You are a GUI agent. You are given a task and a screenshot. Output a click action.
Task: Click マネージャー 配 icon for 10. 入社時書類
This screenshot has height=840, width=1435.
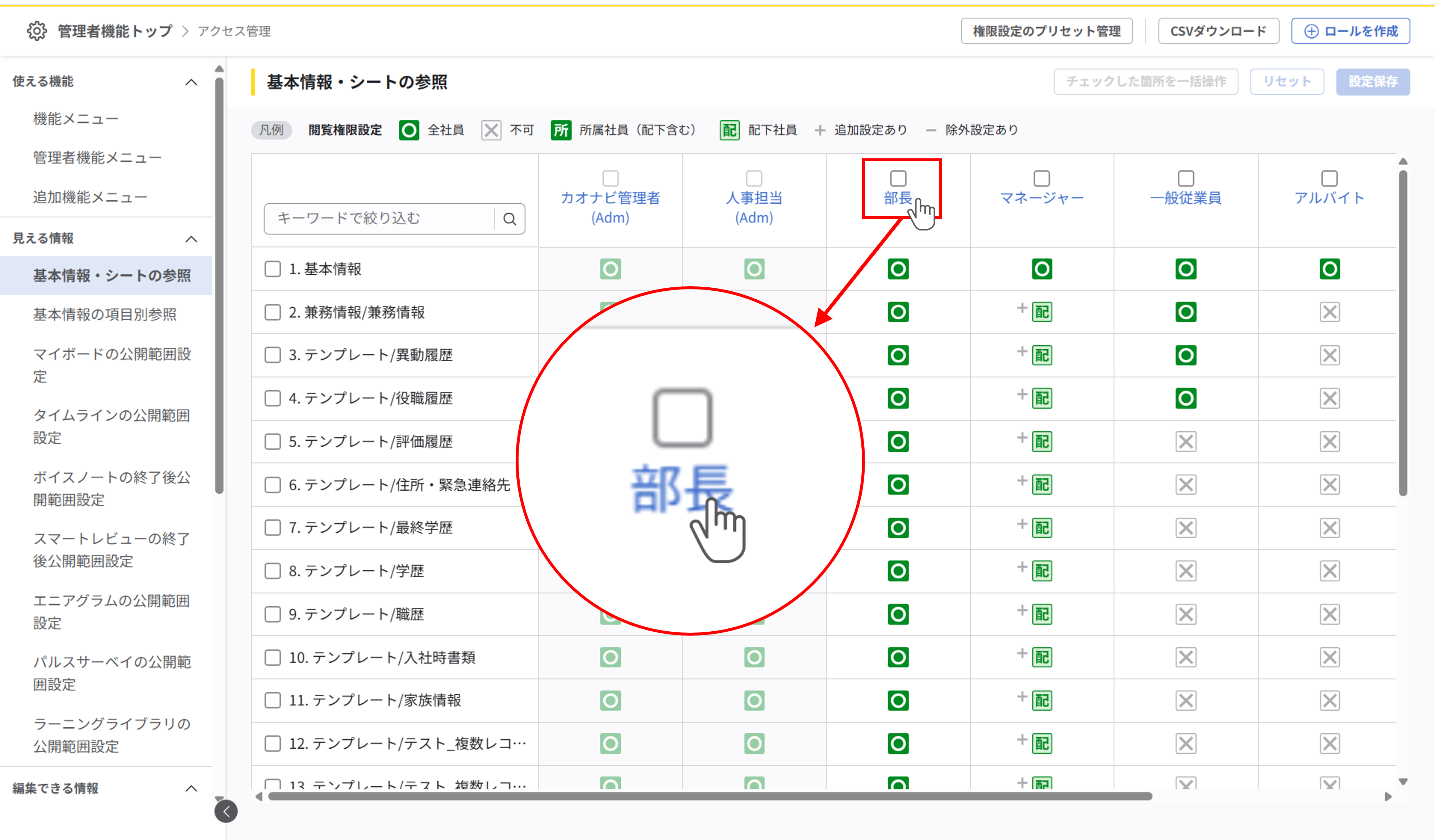coord(1042,657)
